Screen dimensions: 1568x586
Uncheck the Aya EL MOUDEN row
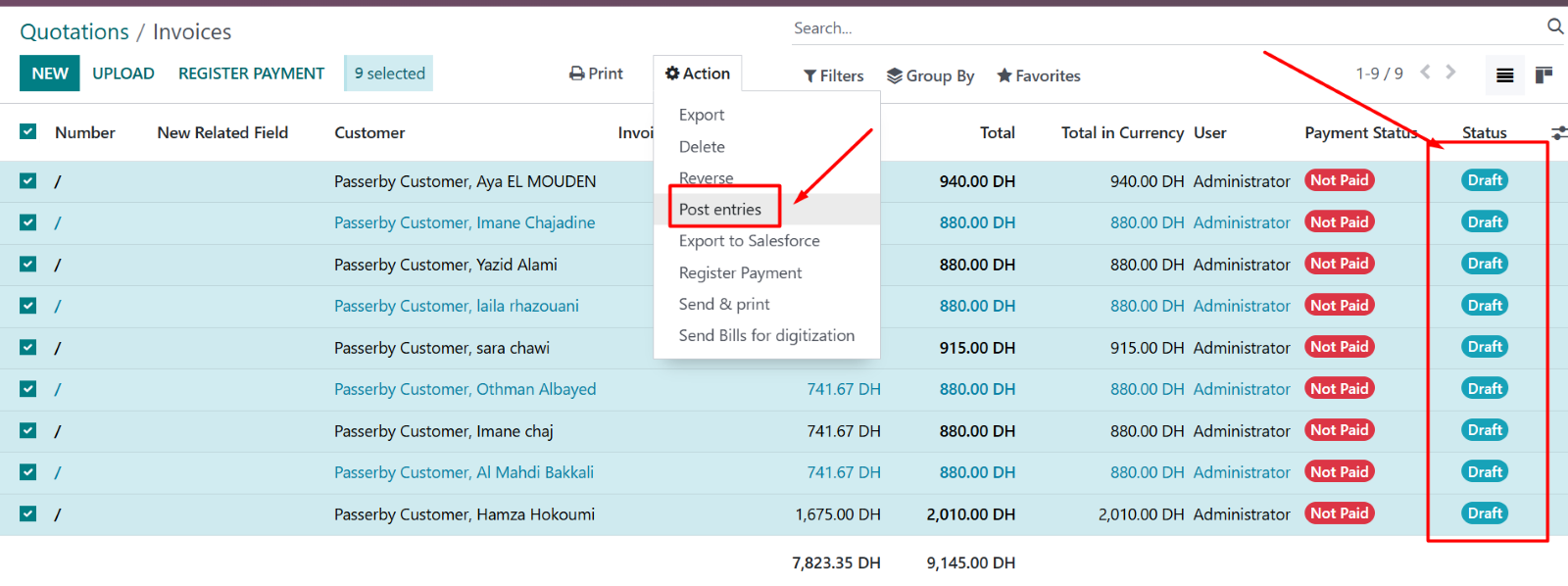click(x=28, y=180)
